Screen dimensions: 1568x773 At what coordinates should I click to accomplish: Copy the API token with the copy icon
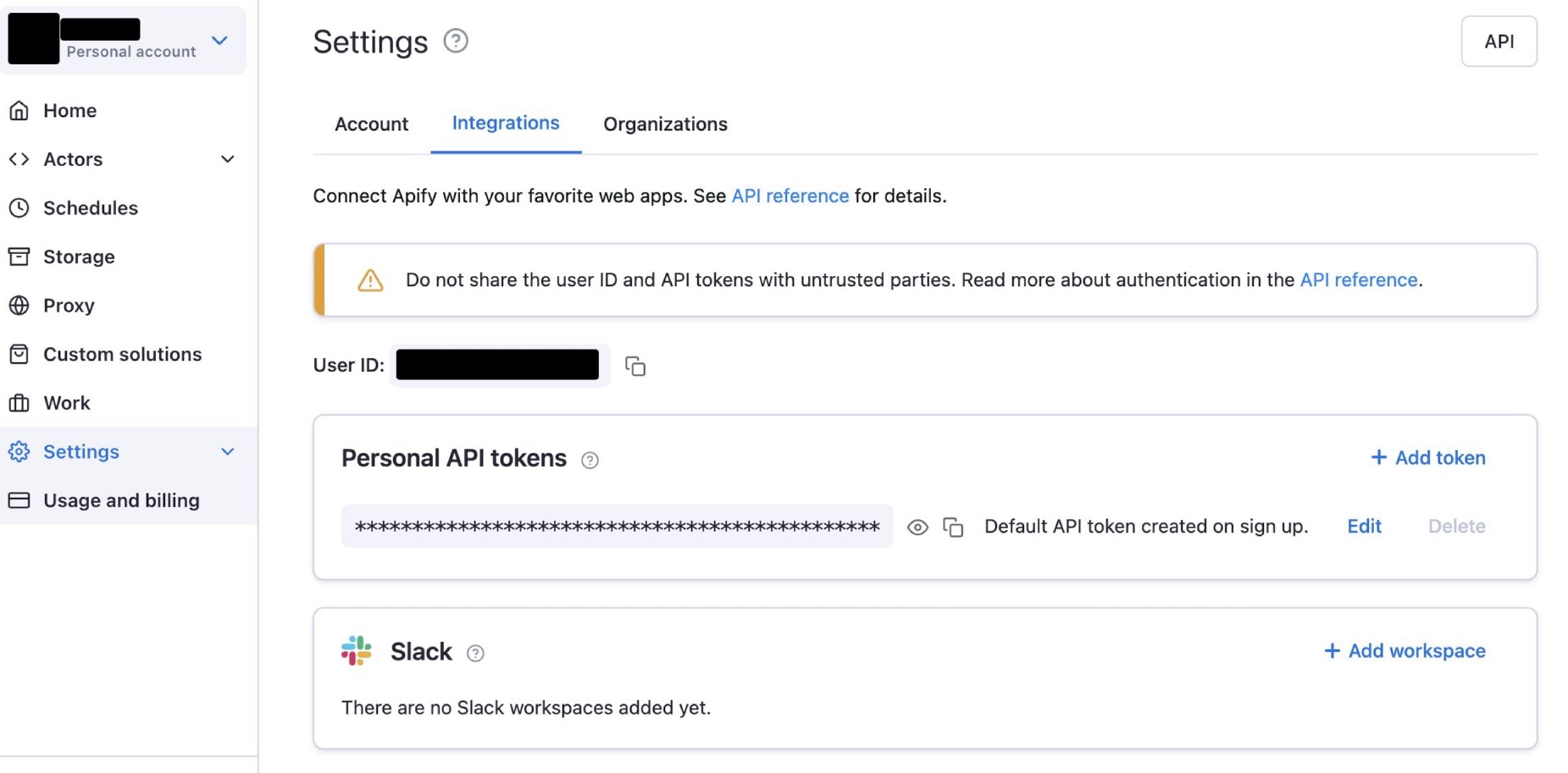click(954, 527)
